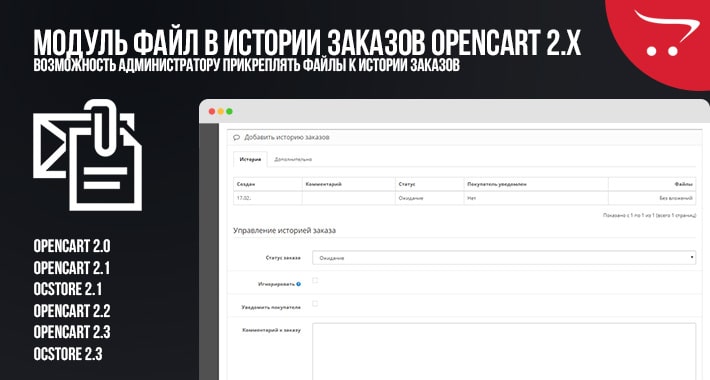The height and width of the screenshot is (380, 710).
Task: Switch to the История tab
Action: click(x=250, y=159)
